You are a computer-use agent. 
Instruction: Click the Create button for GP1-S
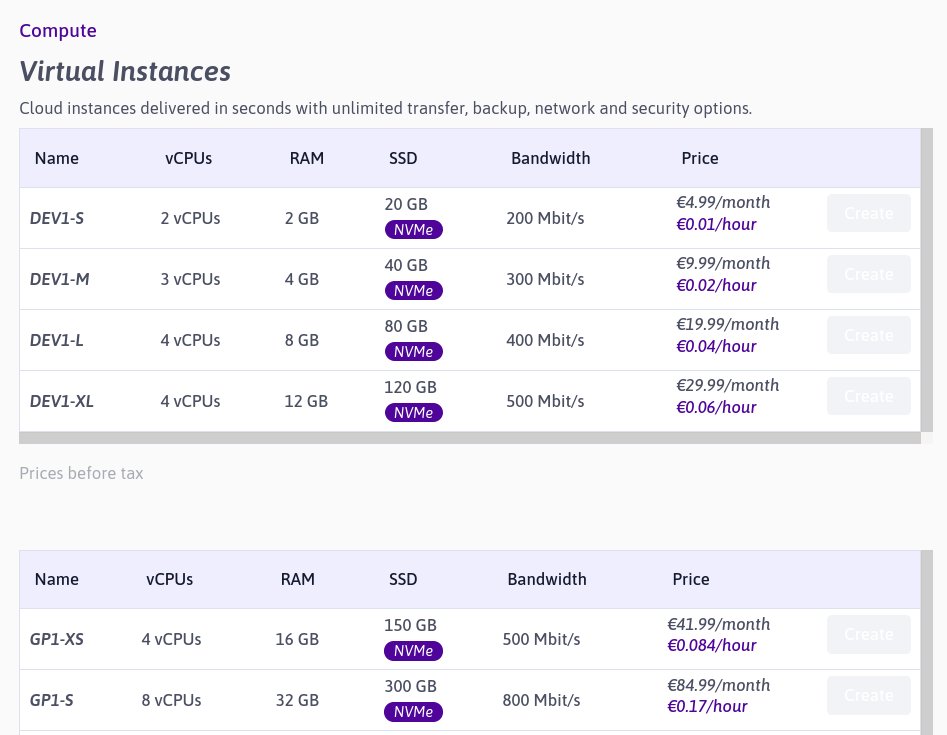(x=868, y=695)
